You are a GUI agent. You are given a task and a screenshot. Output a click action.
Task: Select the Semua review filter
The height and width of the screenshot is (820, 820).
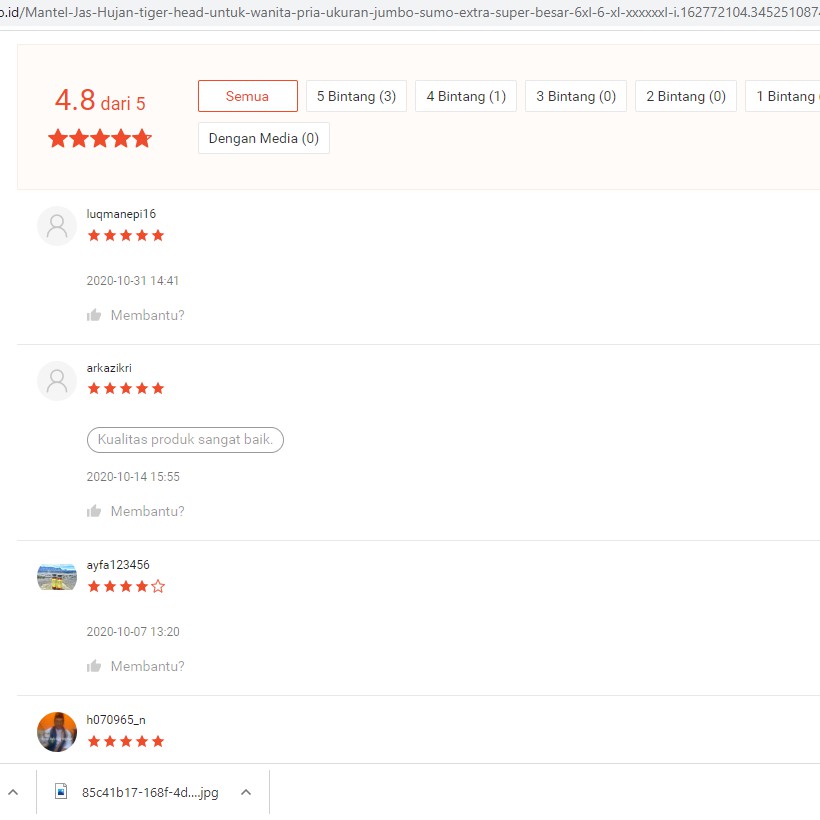[247, 96]
